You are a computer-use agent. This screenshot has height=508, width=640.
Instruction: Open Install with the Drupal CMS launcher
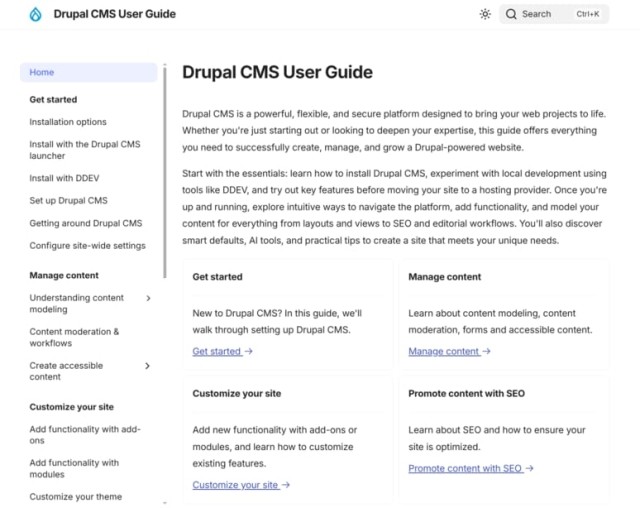click(x=85, y=150)
